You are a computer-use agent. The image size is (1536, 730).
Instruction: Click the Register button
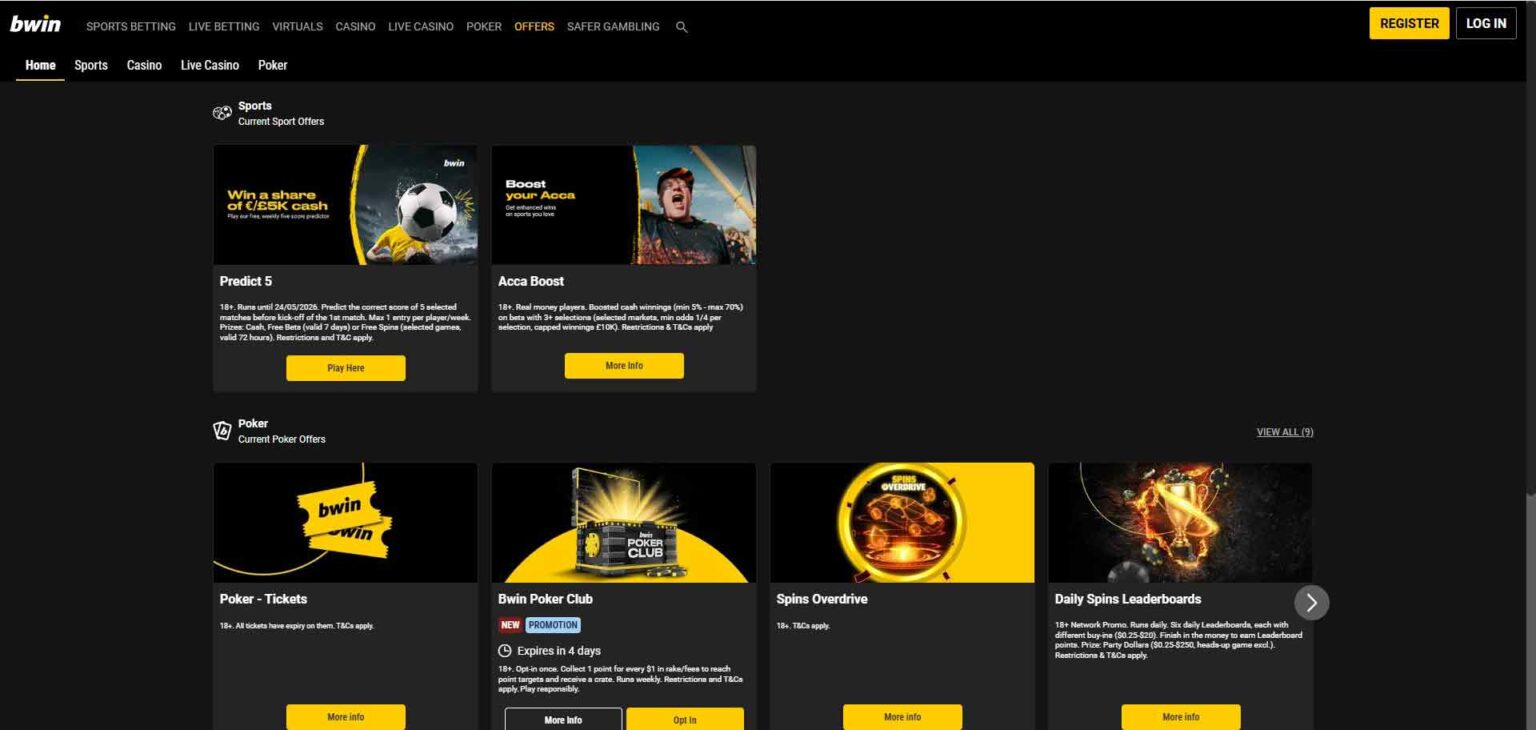(x=1409, y=23)
